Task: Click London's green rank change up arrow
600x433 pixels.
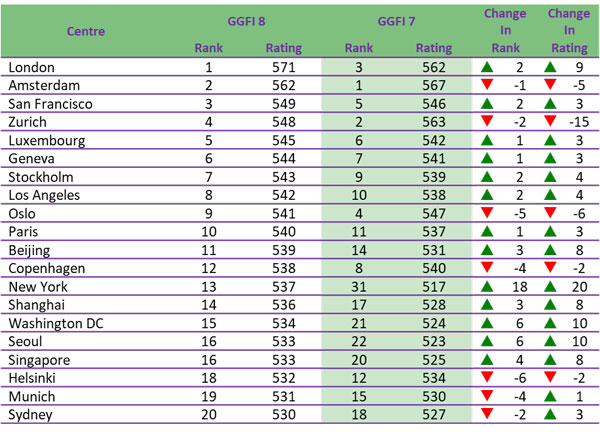Action: pos(487,67)
